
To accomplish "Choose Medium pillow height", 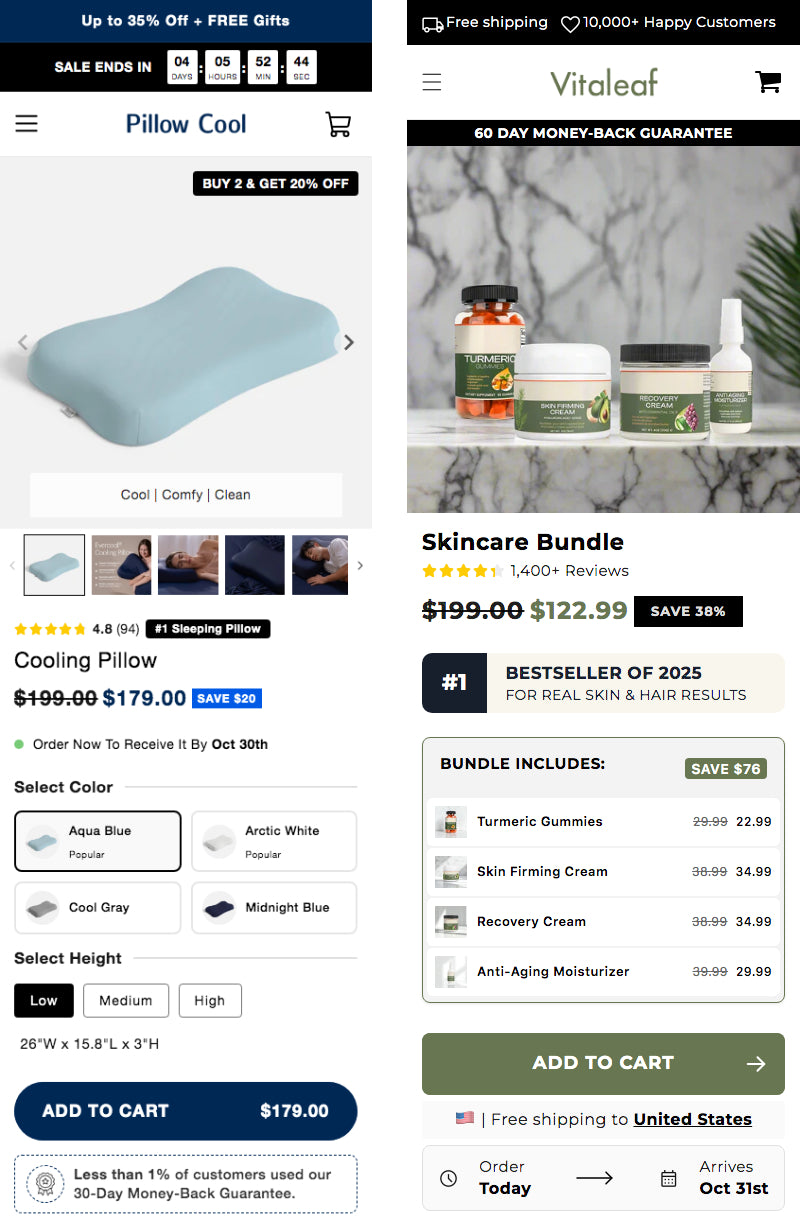I will click(x=126, y=1000).
